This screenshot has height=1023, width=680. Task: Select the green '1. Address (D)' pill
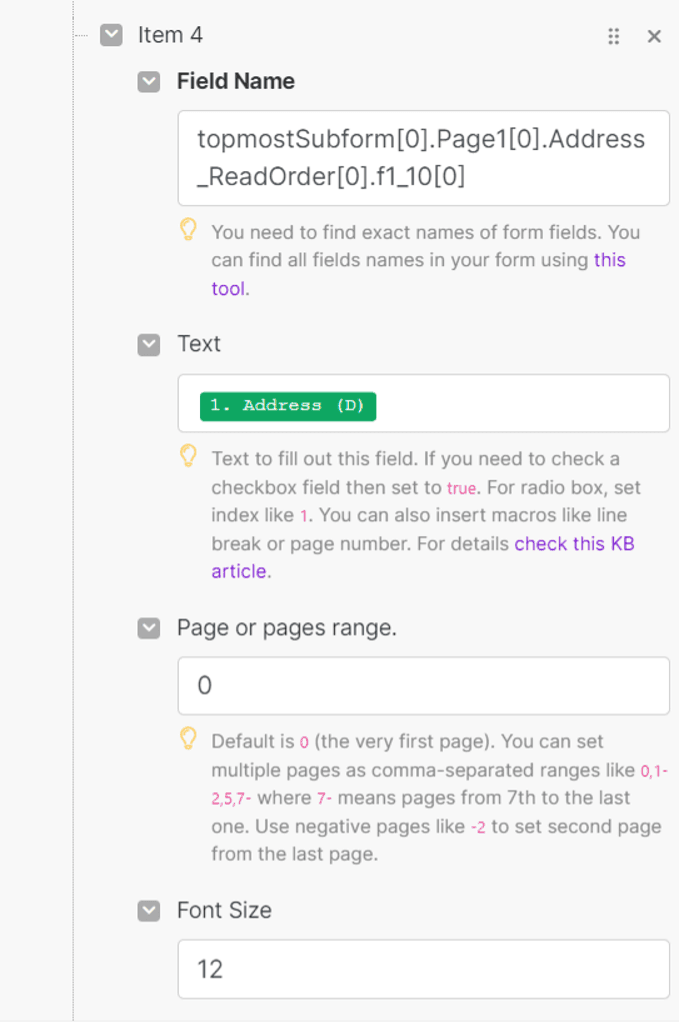pyautogui.click(x=288, y=406)
